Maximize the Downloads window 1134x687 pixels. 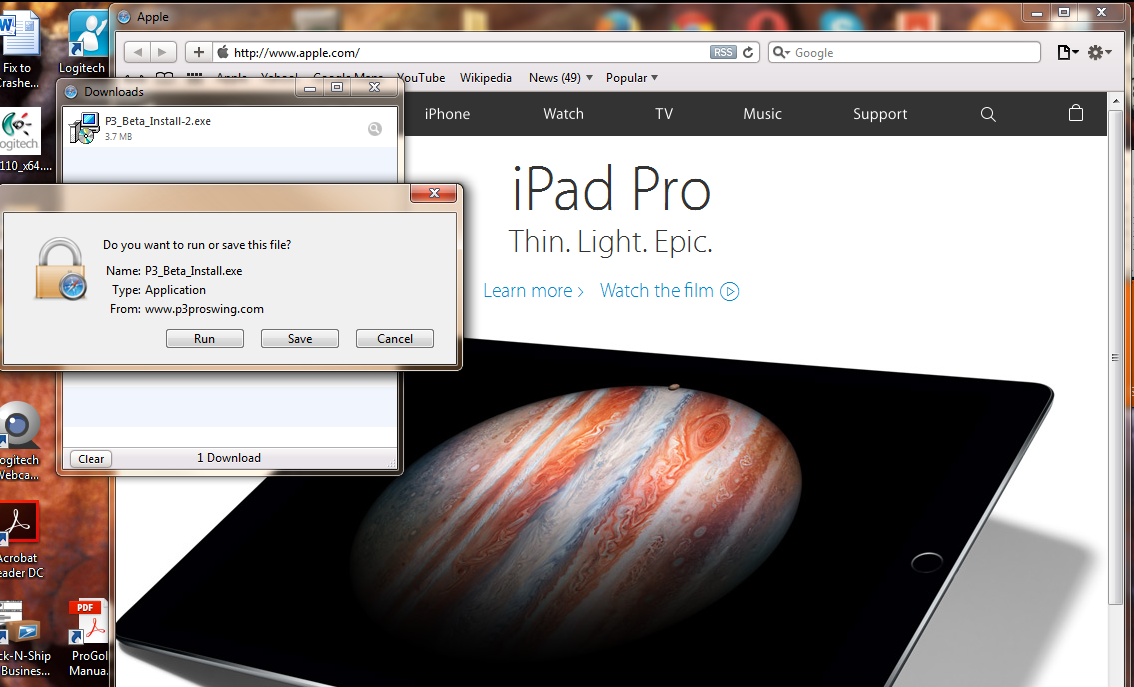tap(337, 88)
